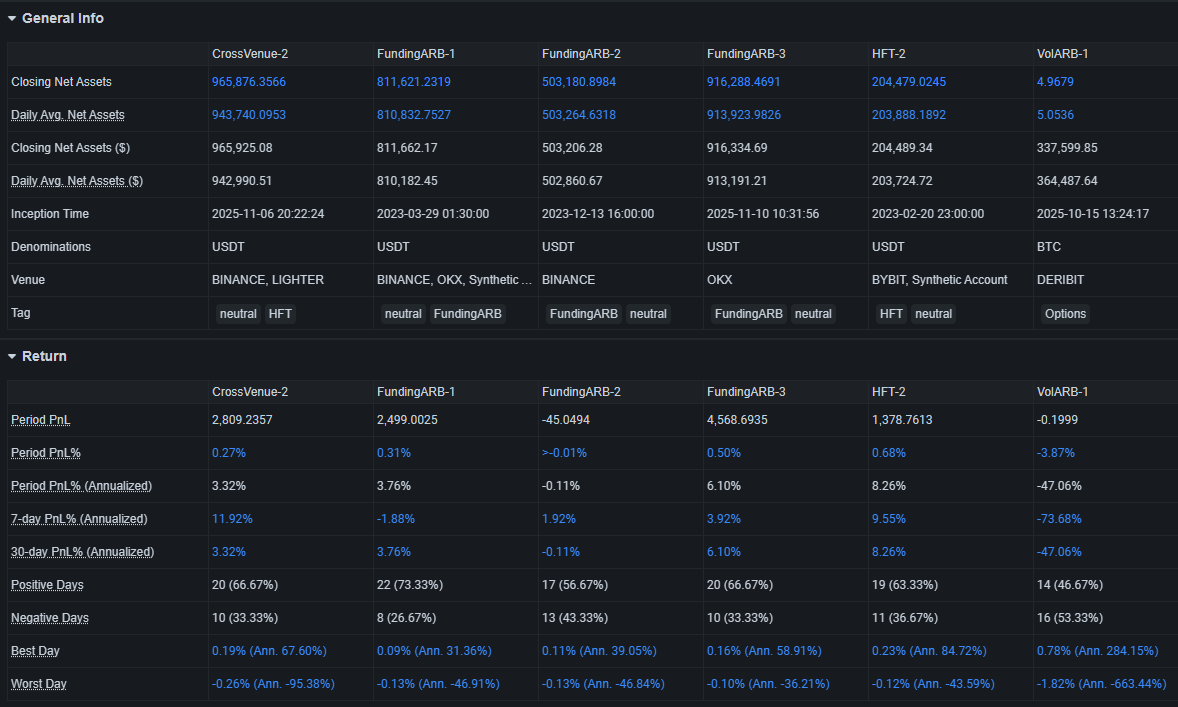The width and height of the screenshot is (1178, 707).
Task: Click the -3.87% Period PnL% value
Action: point(1056,453)
